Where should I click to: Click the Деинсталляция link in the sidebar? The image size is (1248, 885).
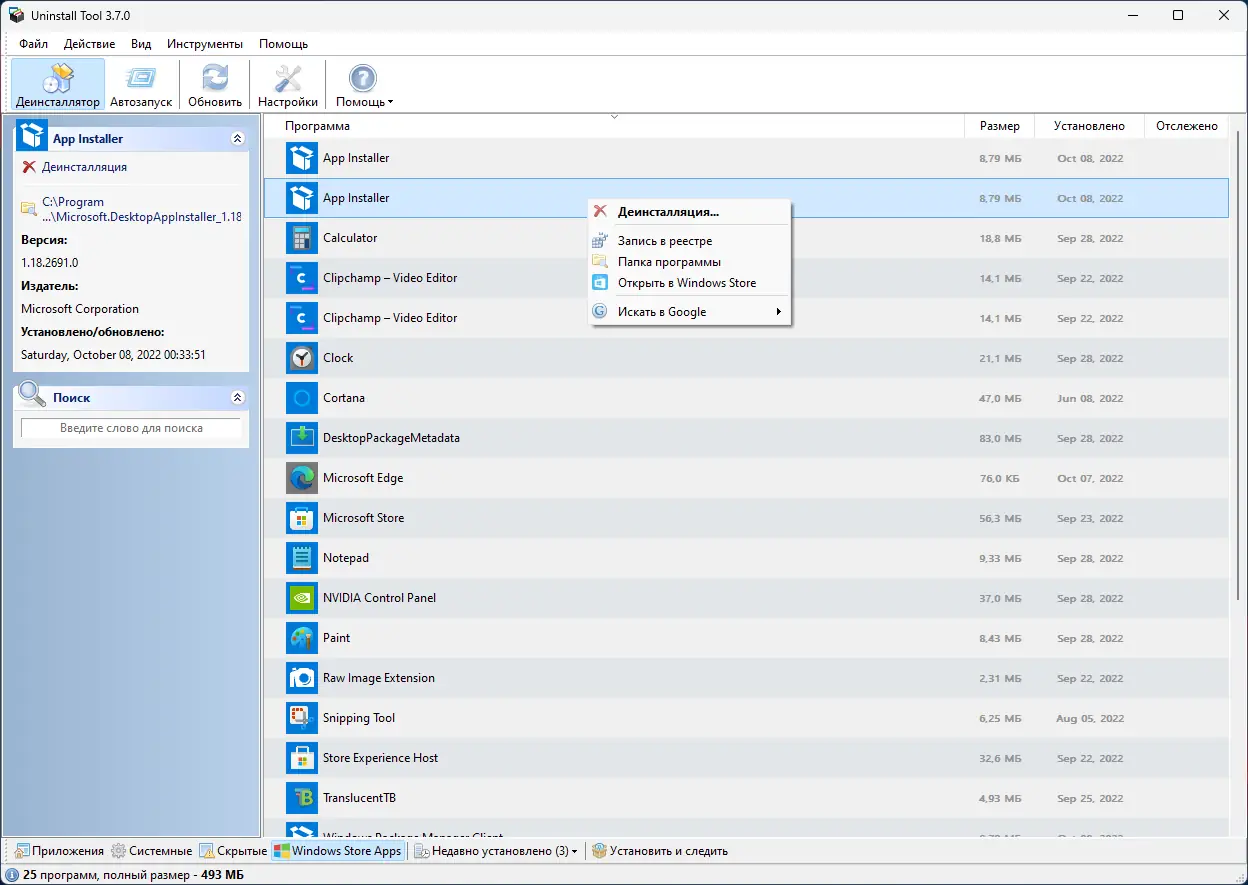coord(84,167)
